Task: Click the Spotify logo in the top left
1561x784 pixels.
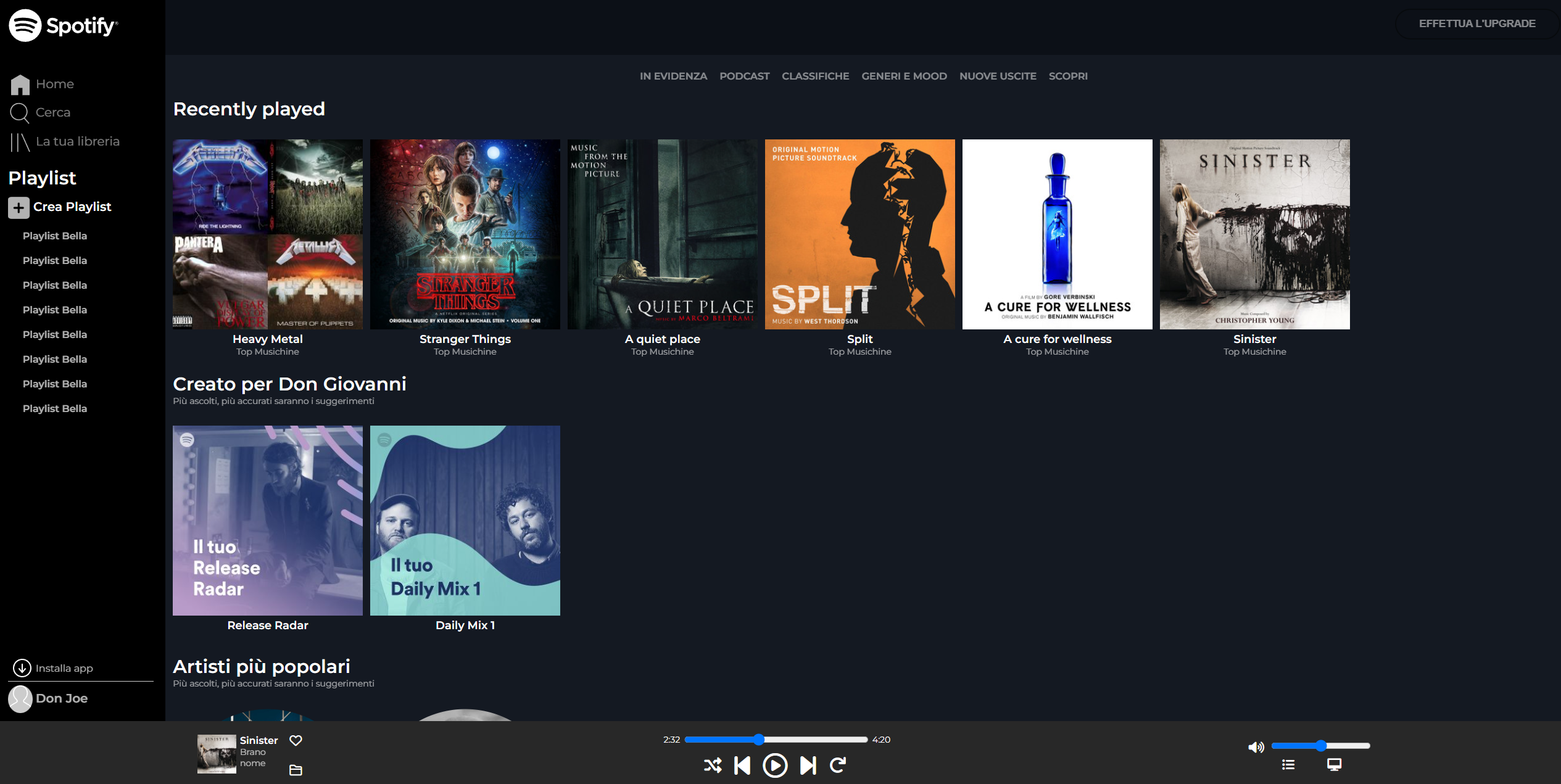Action: 62,25
